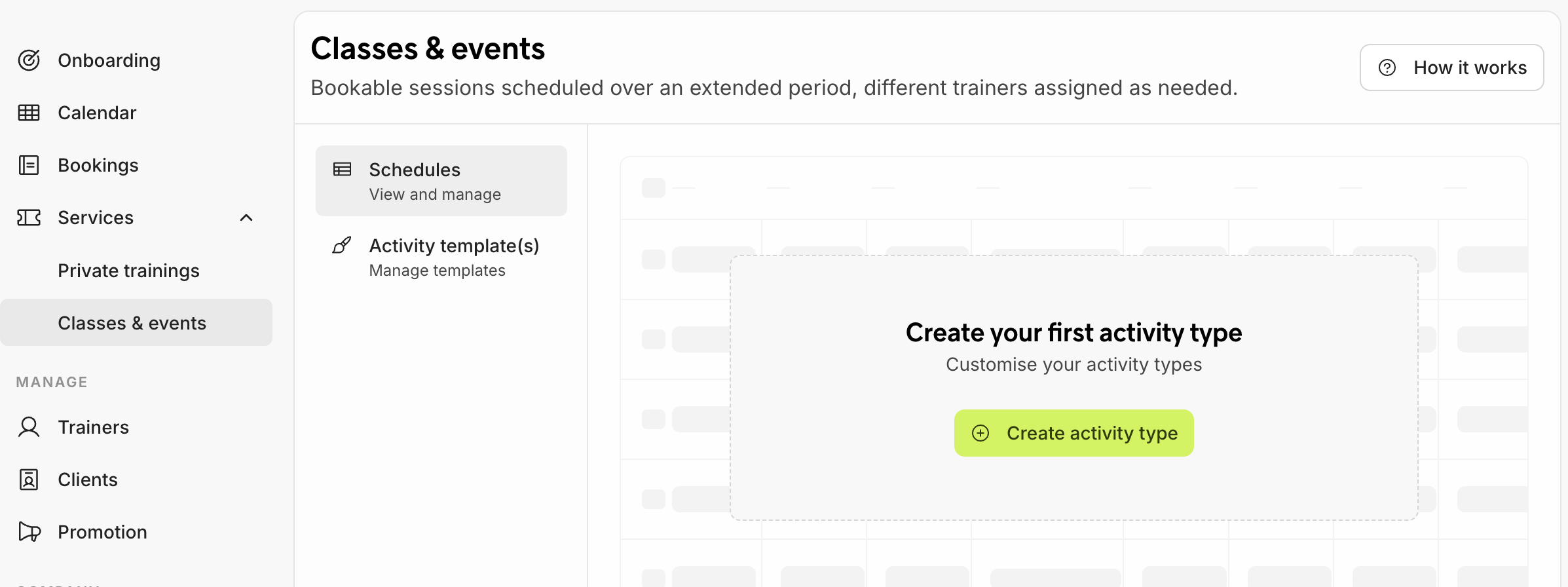Screen dimensions: 1568x587
Task: Open Private trainings under Services
Action: coord(128,271)
